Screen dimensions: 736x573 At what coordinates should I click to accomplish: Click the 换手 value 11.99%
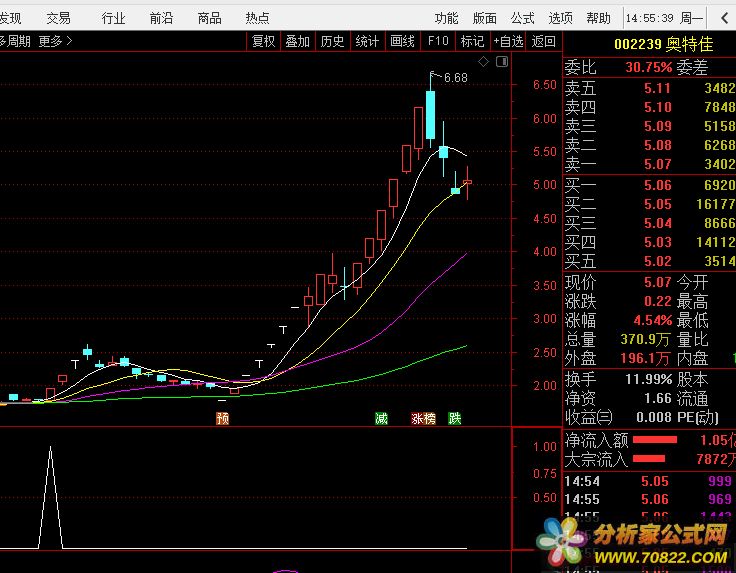coord(649,379)
